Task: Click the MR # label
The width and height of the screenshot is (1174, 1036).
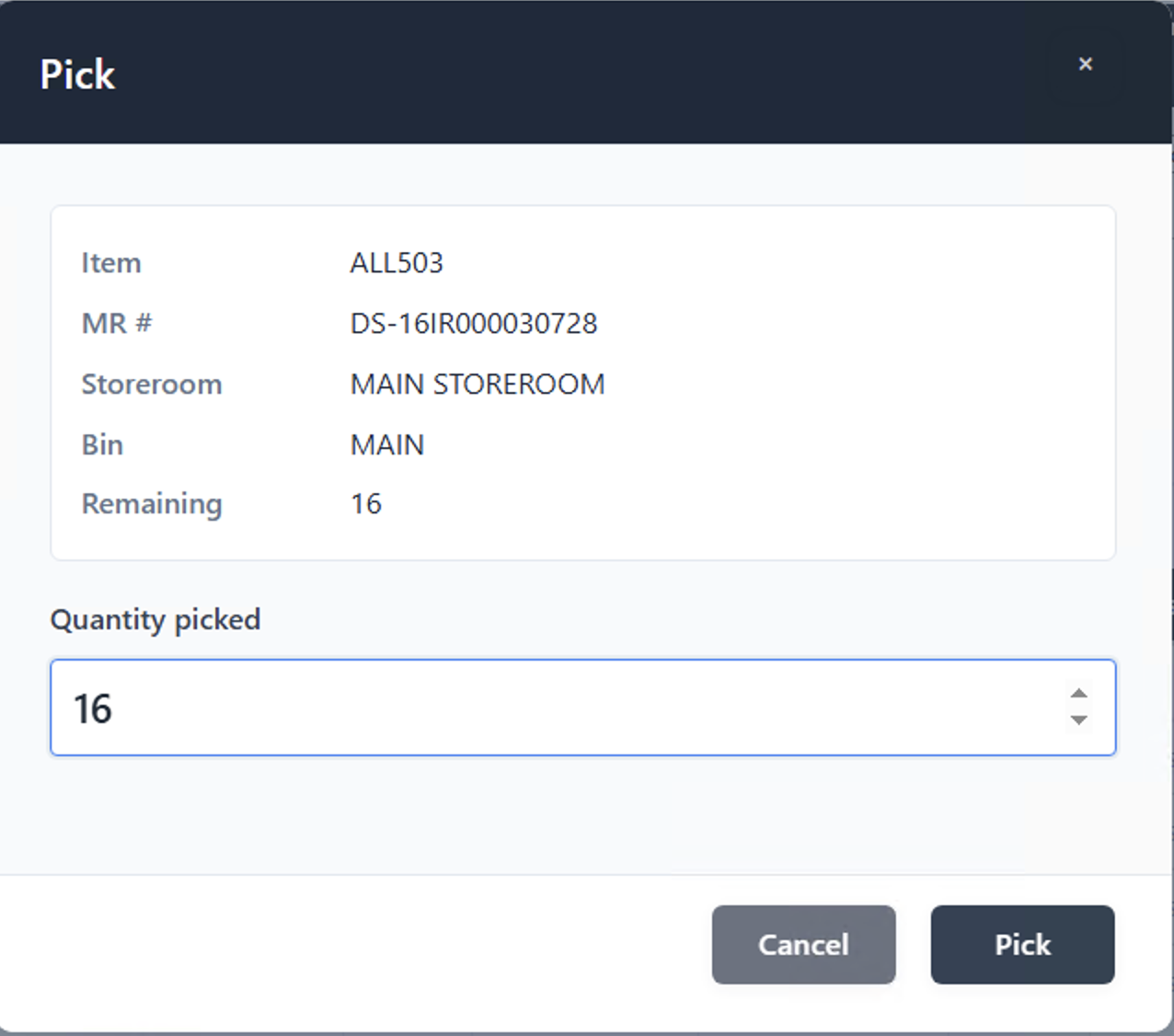Action: point(117,324)
